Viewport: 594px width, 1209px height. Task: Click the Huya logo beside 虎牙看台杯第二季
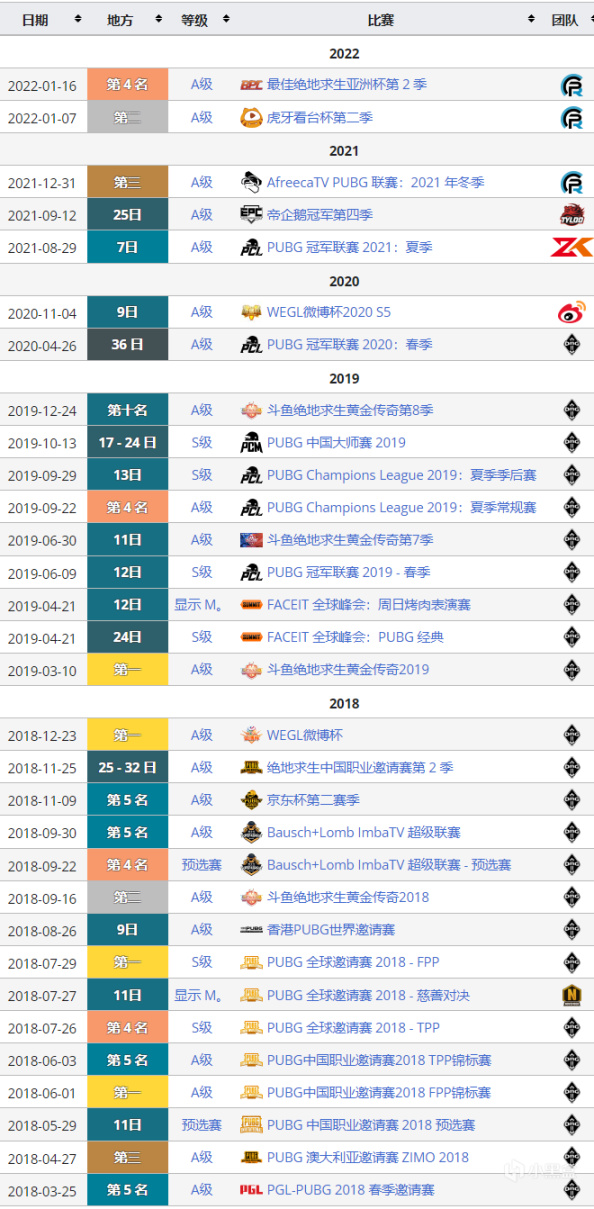click(252, 118)
